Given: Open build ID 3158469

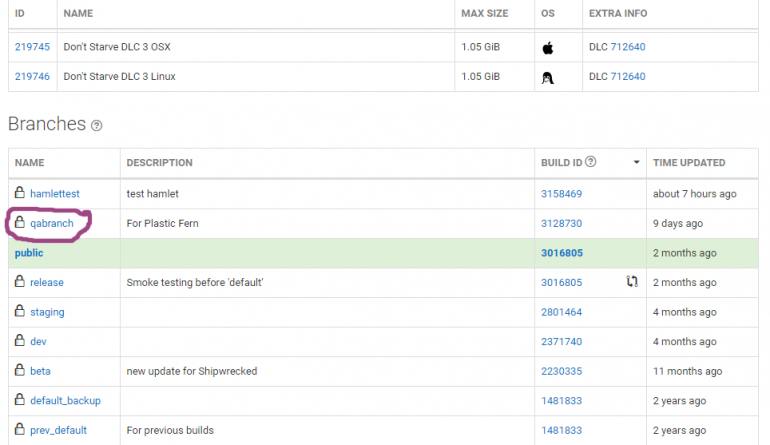Looking at the screenshot, I should click(x=561, y=194).
